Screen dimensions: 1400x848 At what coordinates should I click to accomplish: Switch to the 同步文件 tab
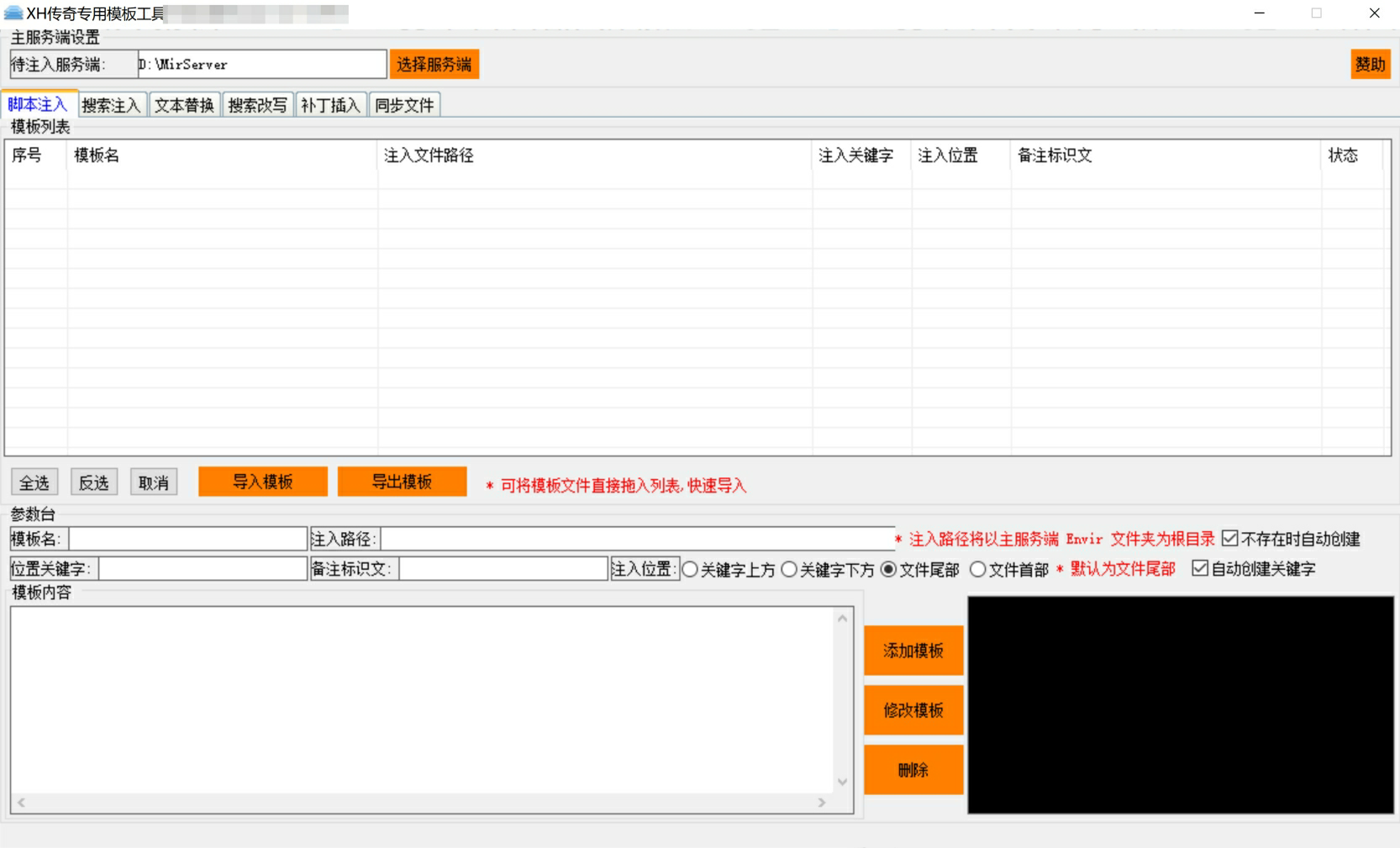(x=404, y=105)
